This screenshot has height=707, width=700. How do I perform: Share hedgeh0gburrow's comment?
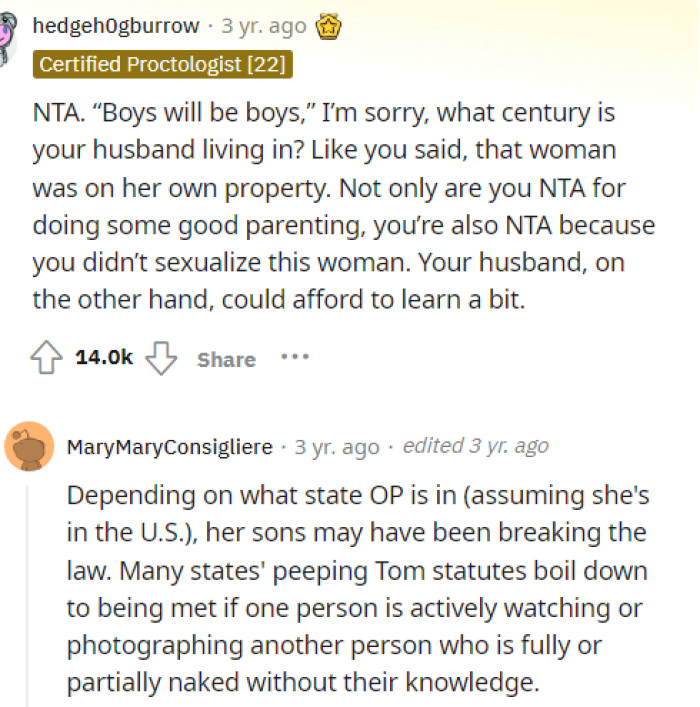click(226, 359)
